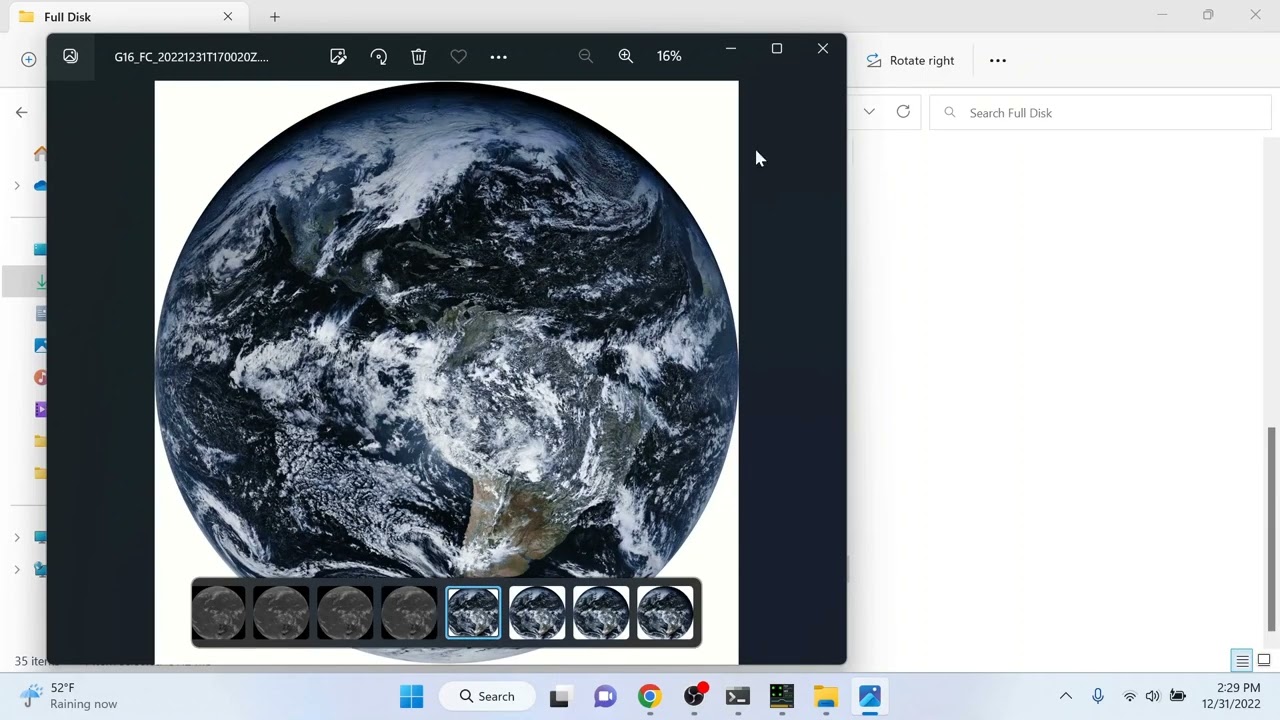Toggle the heart favorite icon

click(458, 57)
